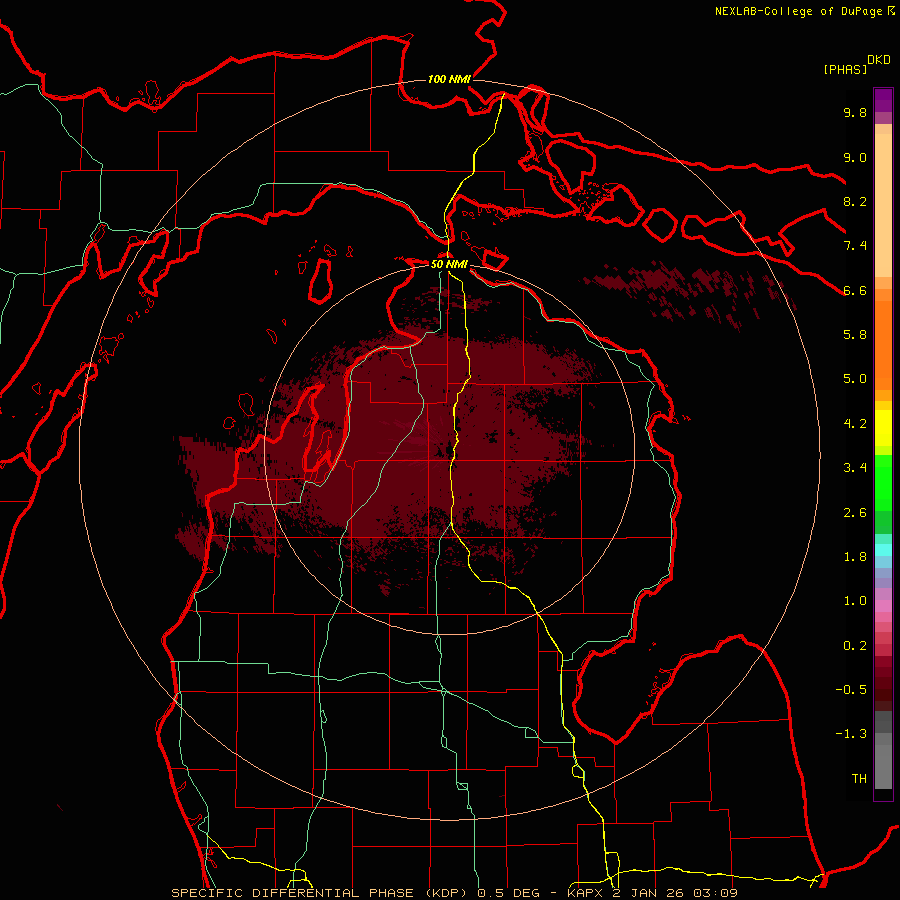900x900 pixels.
Task: Click the 0.2 value on the scale
Action: point(855,646)
